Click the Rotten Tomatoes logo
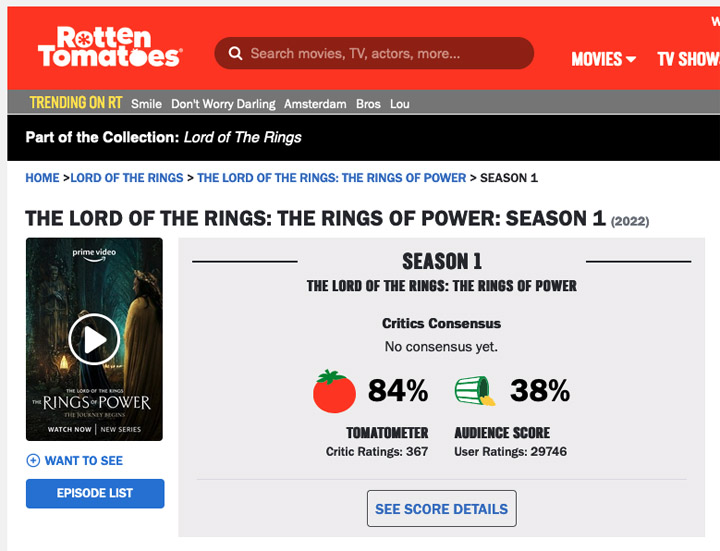 point(109,48)
